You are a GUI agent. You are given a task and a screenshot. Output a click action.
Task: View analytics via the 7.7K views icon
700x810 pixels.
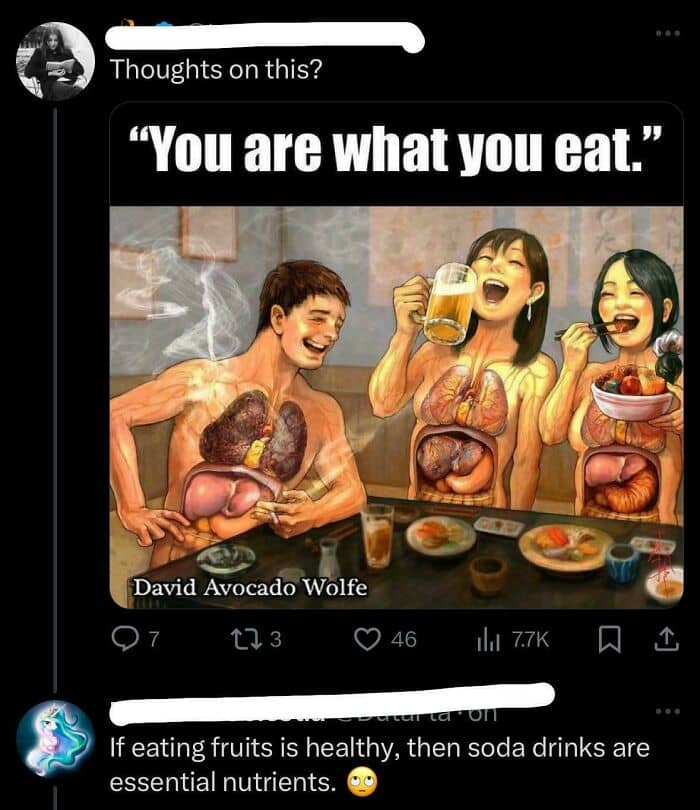487,641
